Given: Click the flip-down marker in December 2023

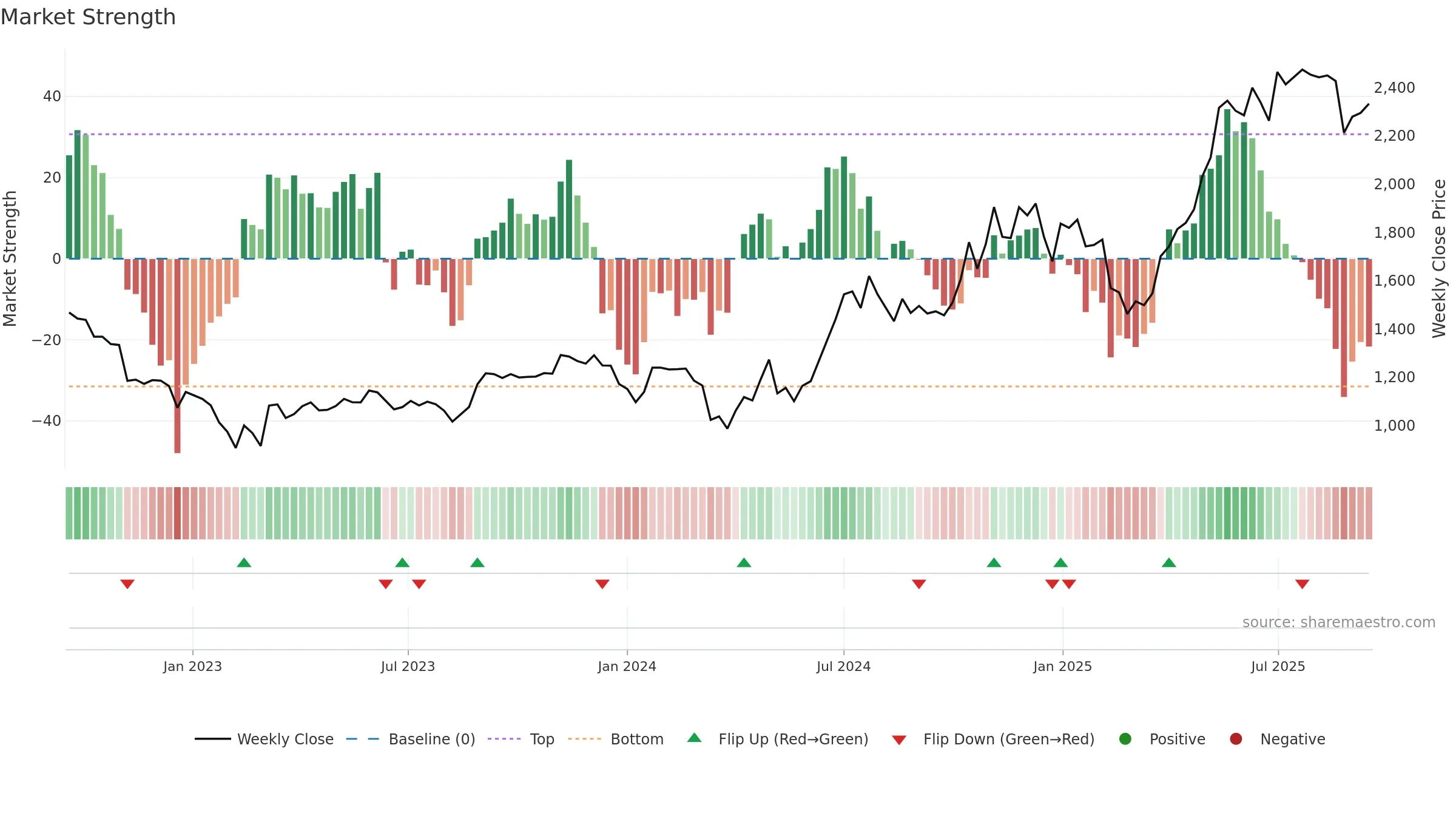Looking at the screenshot, I should point(602,584).
